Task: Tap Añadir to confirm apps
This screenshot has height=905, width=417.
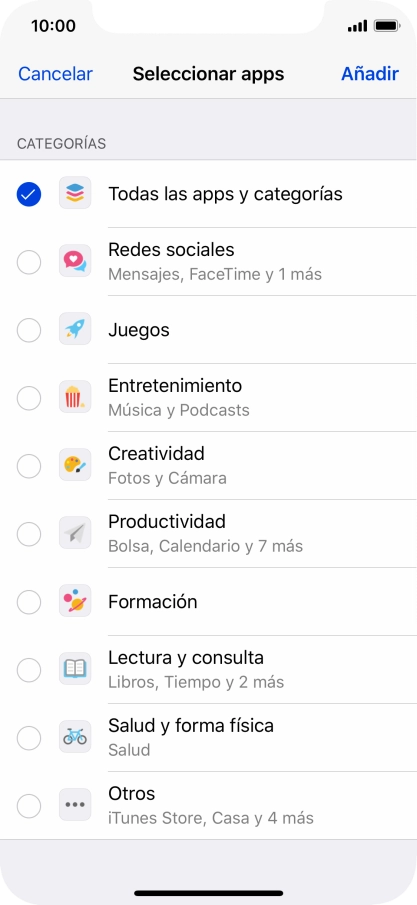Action: 370,74
